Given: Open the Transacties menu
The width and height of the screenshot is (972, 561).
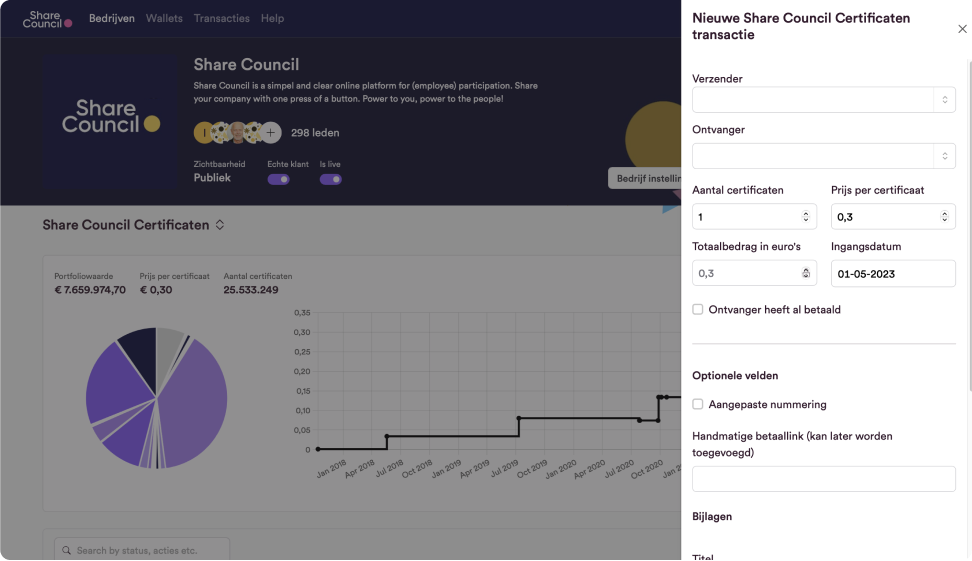Looking at the screenshot, I should point(221,19).
